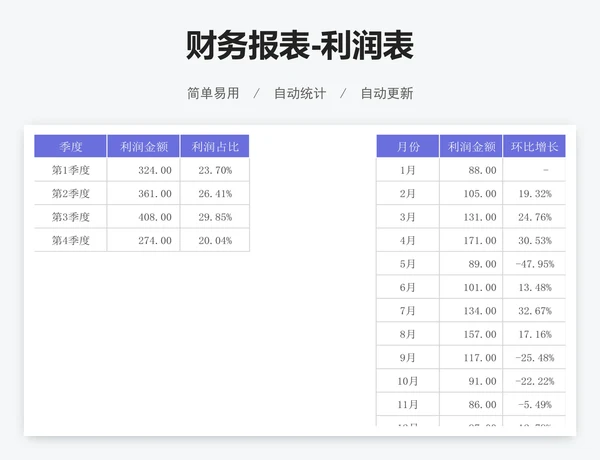Click the 274.00 profit cell
The image size is (600, 460).
(143, 240)
